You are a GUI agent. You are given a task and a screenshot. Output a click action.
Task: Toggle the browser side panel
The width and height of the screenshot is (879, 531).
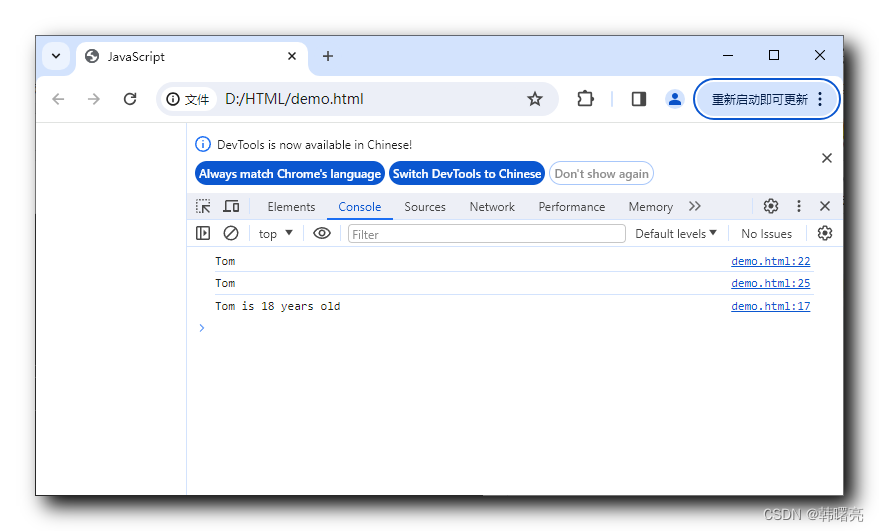639,99
